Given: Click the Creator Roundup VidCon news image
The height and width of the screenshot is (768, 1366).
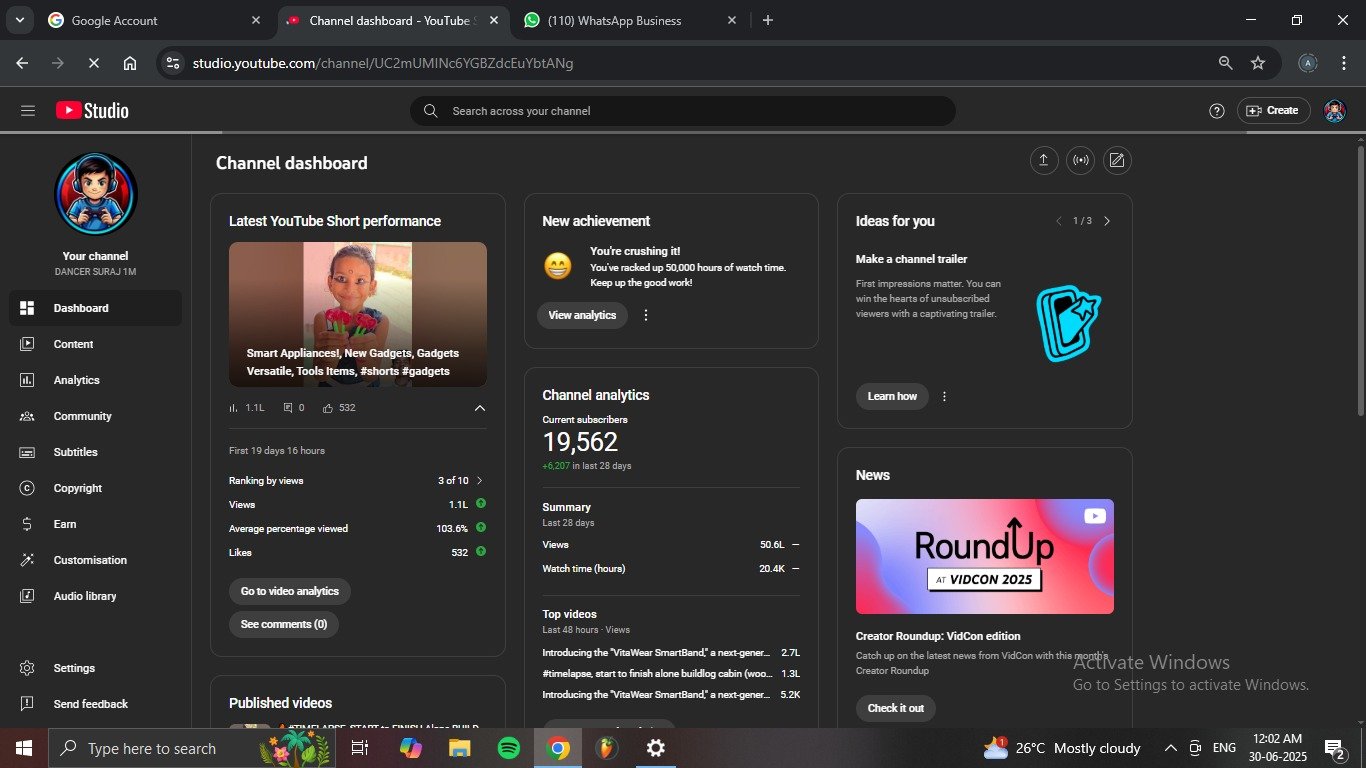Looking at the screenshot, I should point(985,556).
